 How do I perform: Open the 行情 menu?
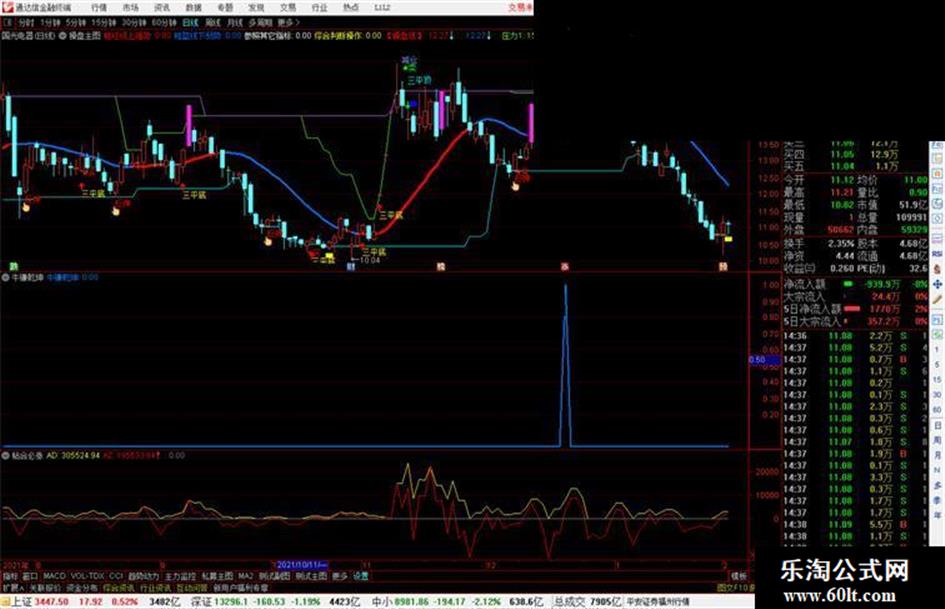click(99, 8)
